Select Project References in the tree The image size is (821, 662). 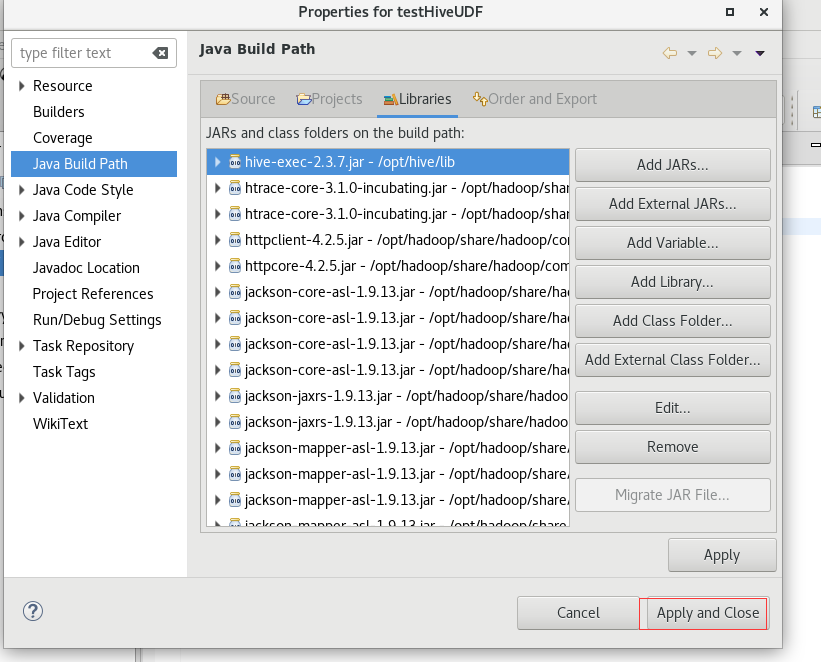click(93, 294)
